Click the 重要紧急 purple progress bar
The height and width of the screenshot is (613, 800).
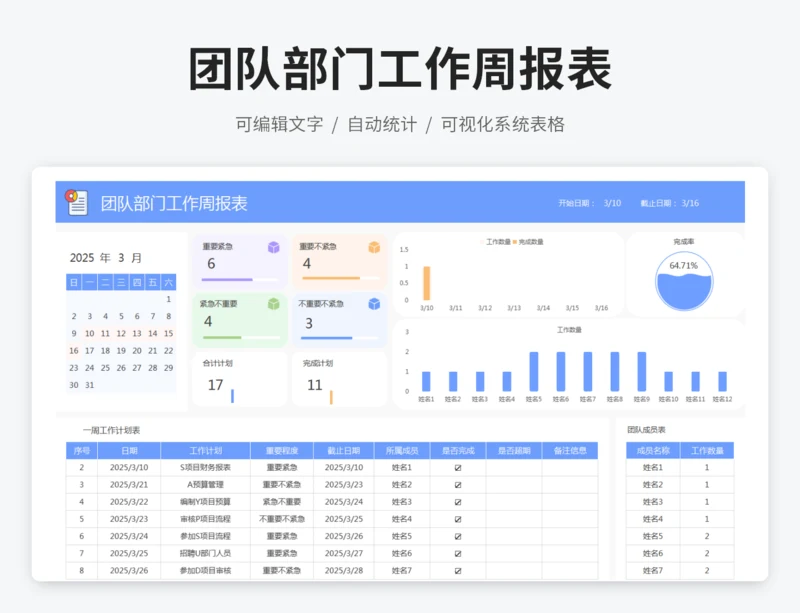pos(240,280)
